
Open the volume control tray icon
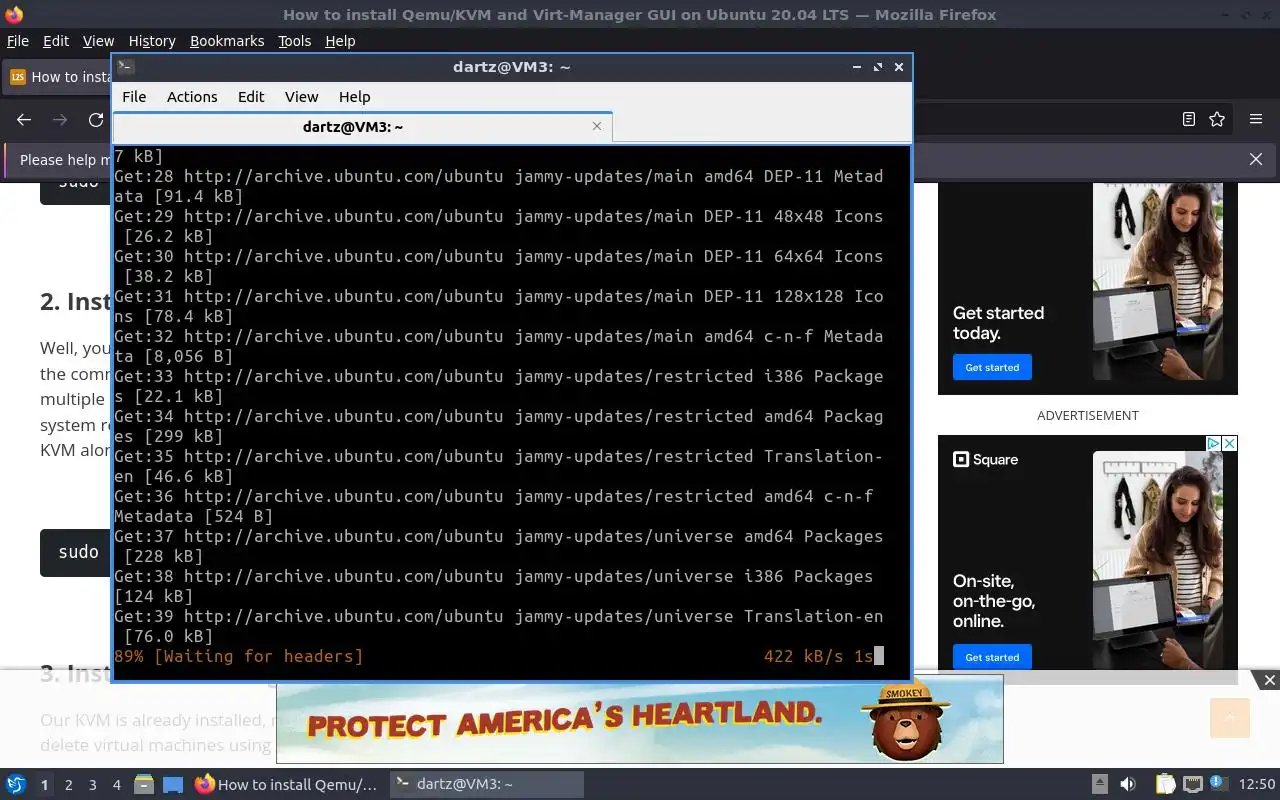click(x=1128, y=785)
